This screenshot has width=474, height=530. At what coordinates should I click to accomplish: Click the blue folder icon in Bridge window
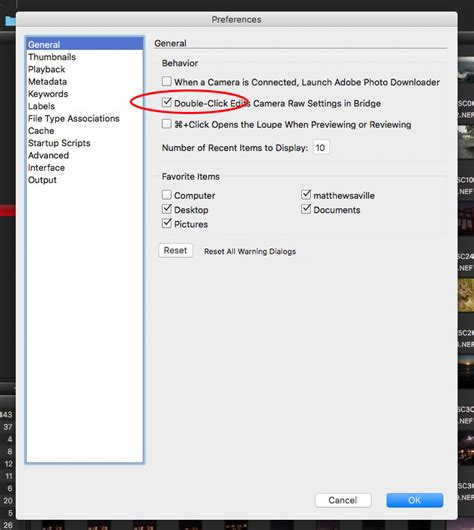pos(10,21)
